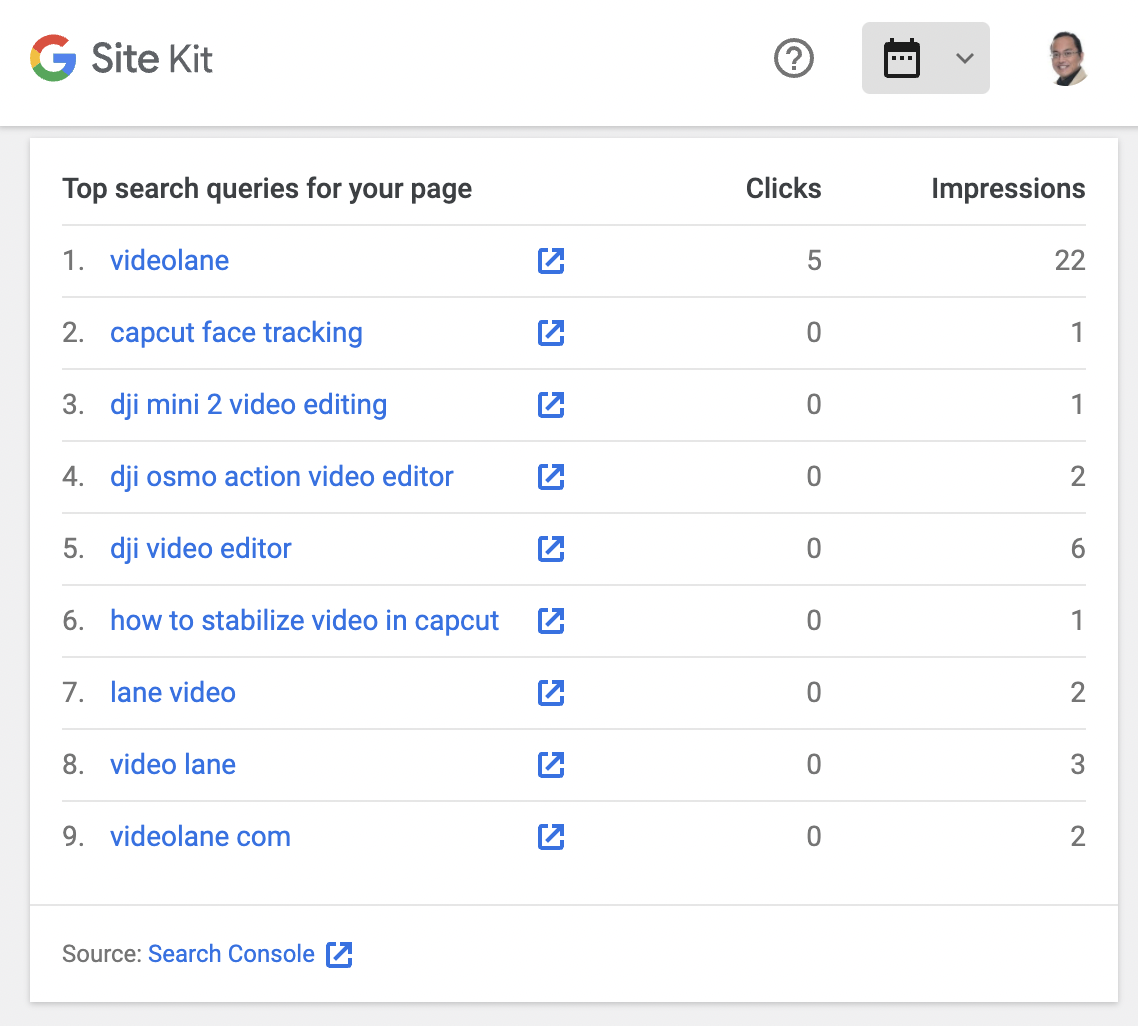Screen dimensions: 1138x1026
Task: Click the calendar date range icon
Action: (x=901, y=58)
